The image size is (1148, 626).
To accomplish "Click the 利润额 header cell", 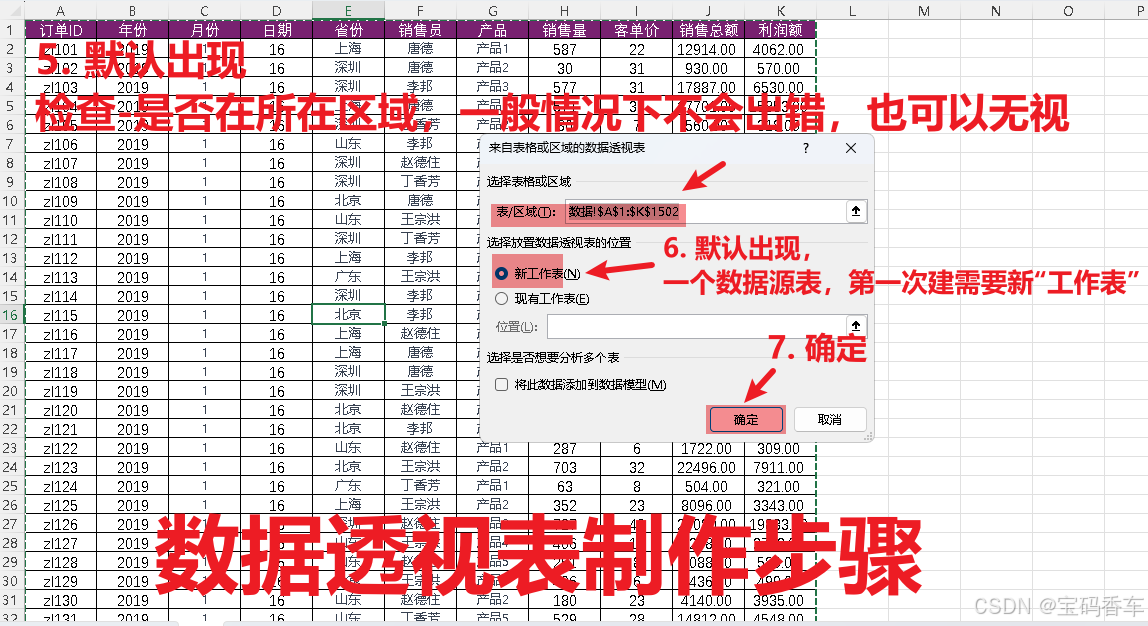I will pyautogui.click(x=780, y=30).
